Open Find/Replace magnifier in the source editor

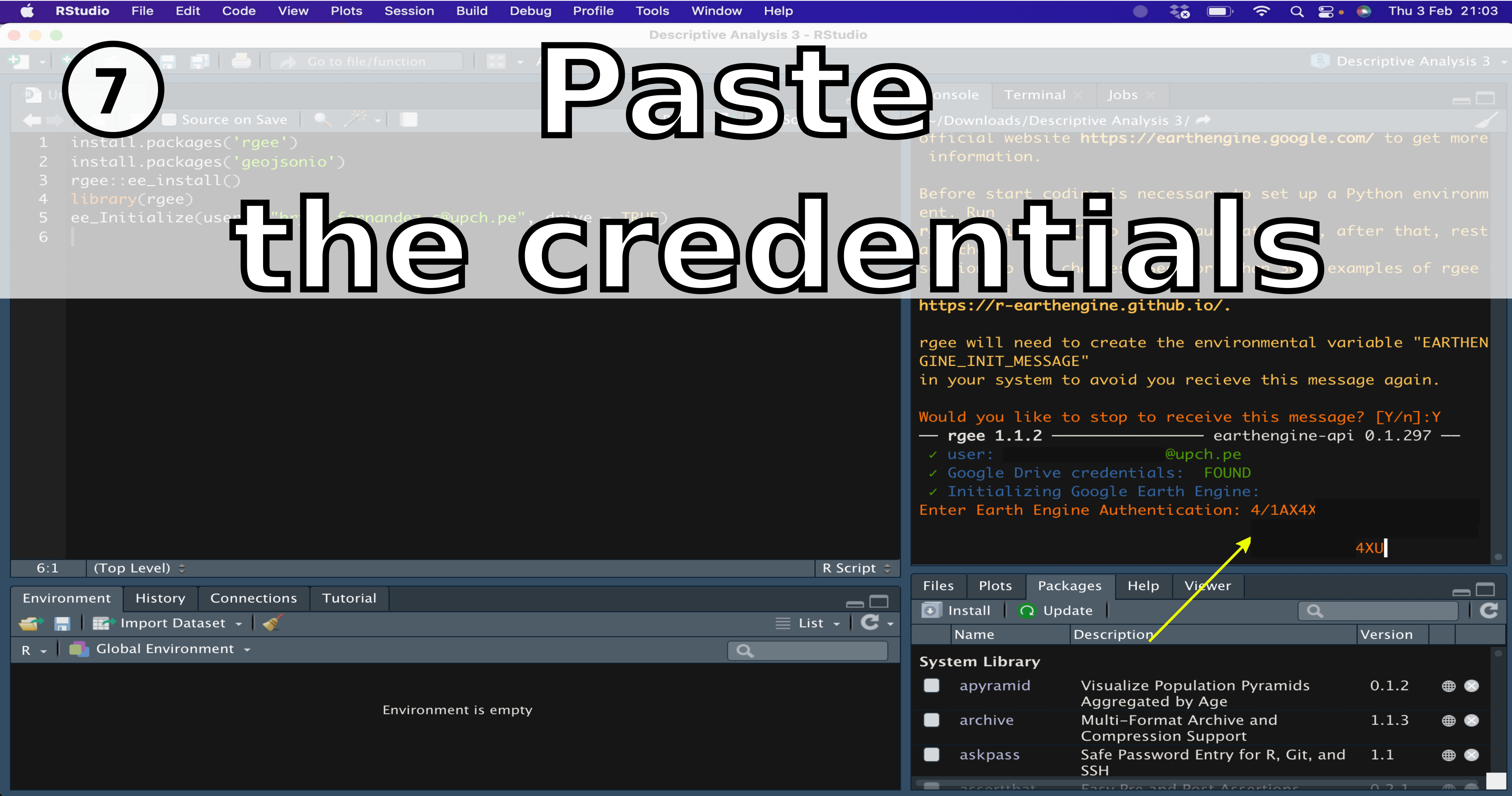323,120
